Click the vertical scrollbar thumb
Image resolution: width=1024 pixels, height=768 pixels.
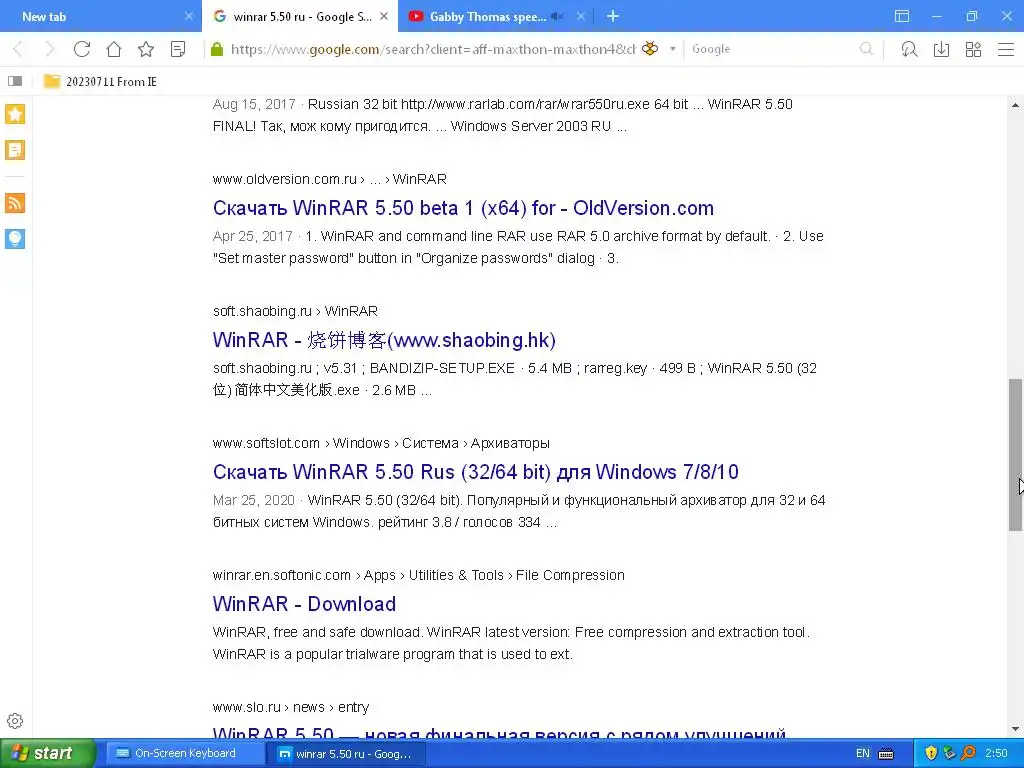(x=1015, y=455)
